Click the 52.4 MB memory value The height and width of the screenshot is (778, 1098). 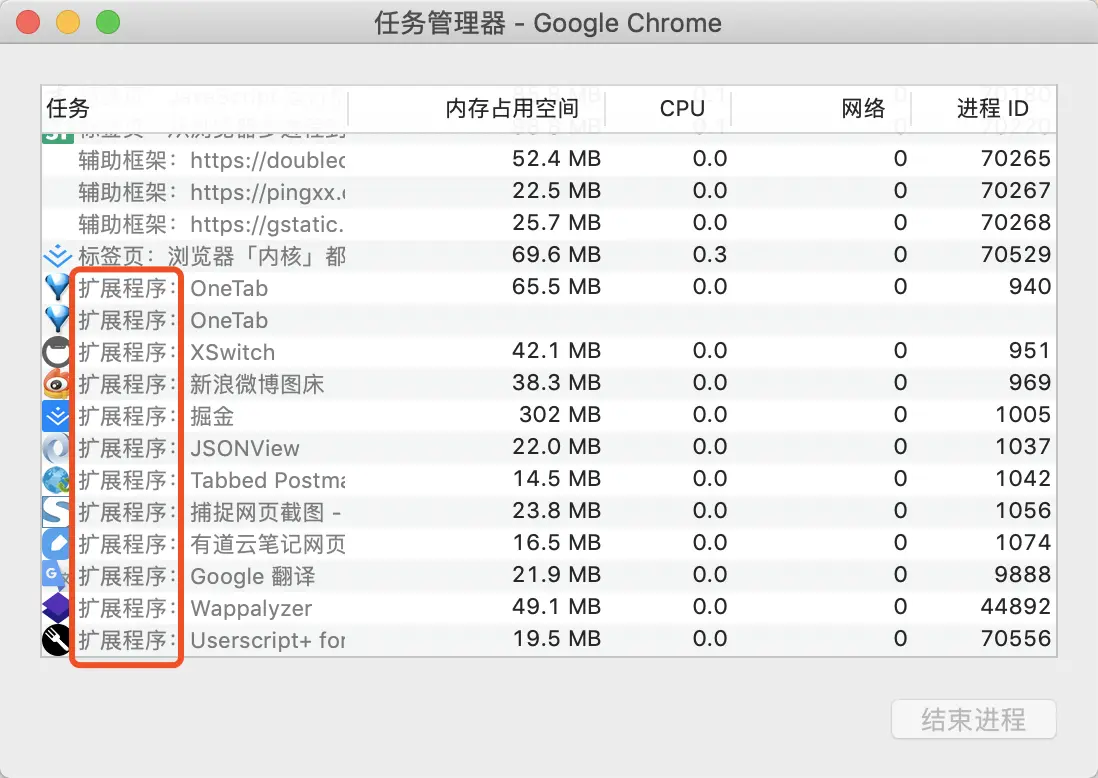click(x=557, y=158)
